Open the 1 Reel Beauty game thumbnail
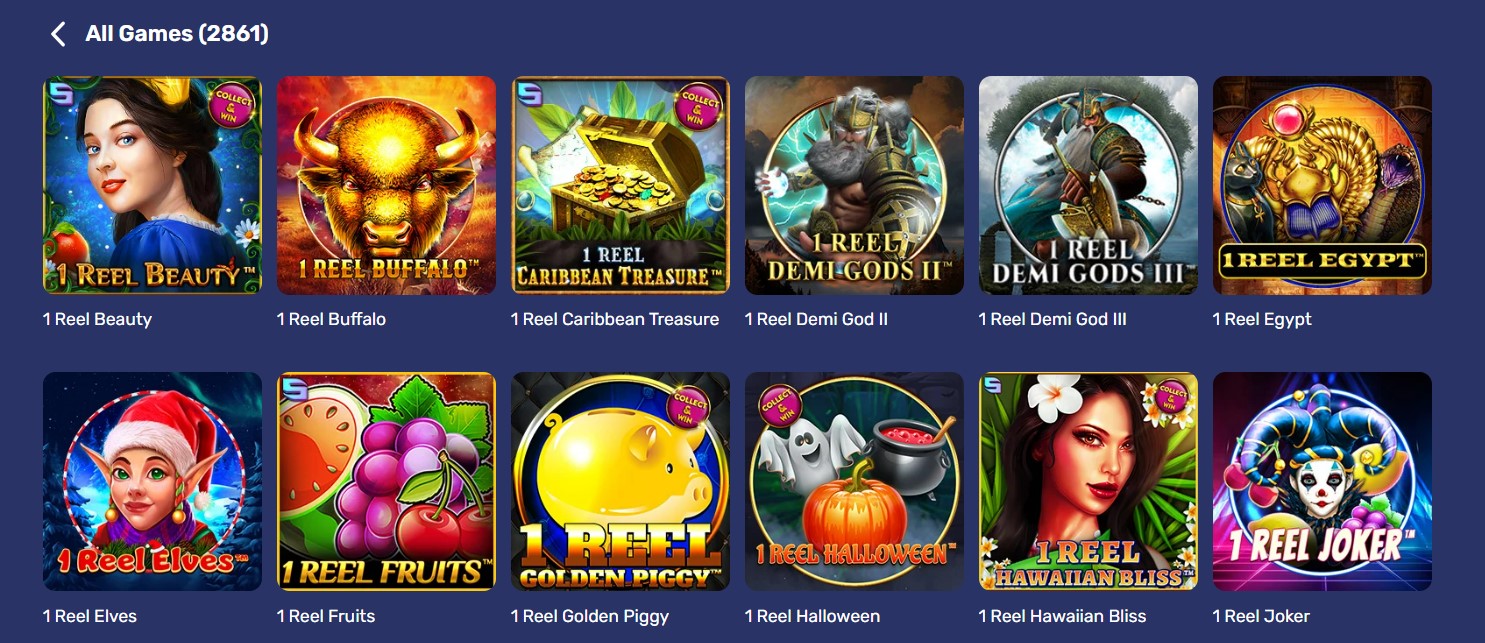The width and height of the screenshot is (1485, 643). point(152,186)
